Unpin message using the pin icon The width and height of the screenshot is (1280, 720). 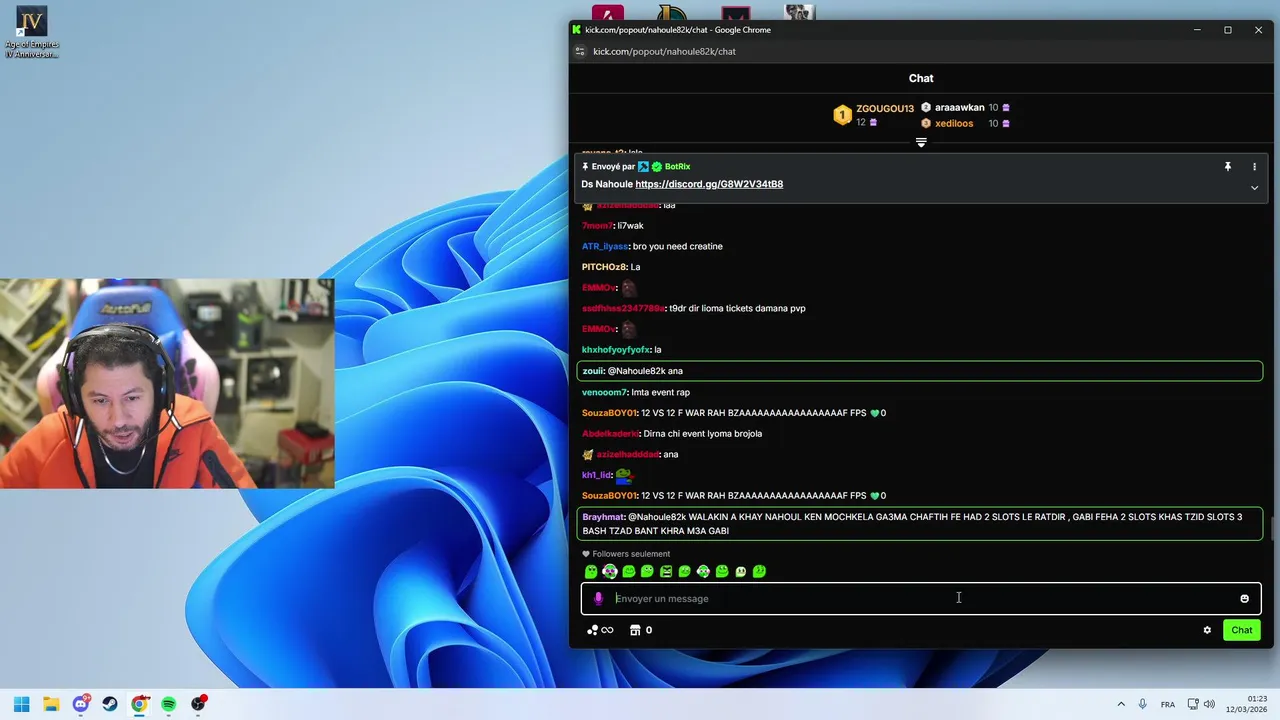tap(1228, 166)
